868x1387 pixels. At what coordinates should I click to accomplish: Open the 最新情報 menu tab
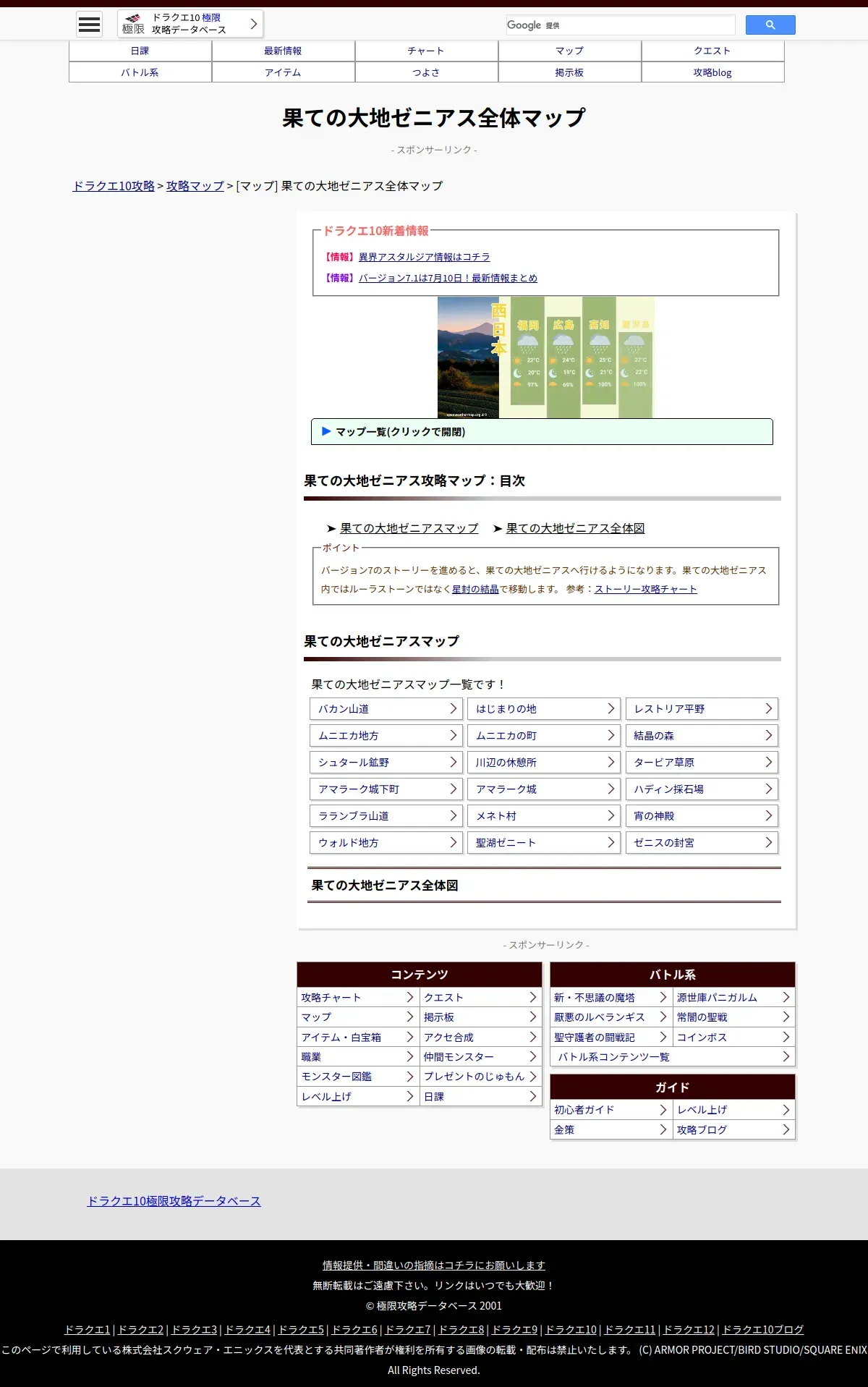click(x=283, y=51)
